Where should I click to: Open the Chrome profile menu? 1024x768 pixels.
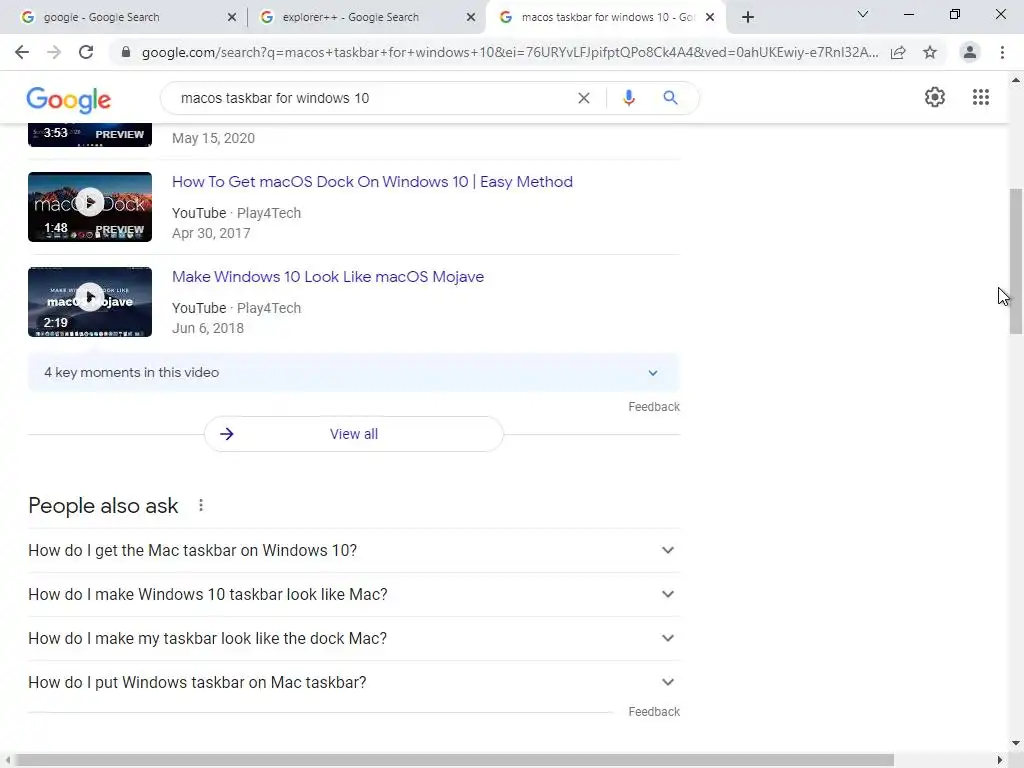tap(970, 52)
